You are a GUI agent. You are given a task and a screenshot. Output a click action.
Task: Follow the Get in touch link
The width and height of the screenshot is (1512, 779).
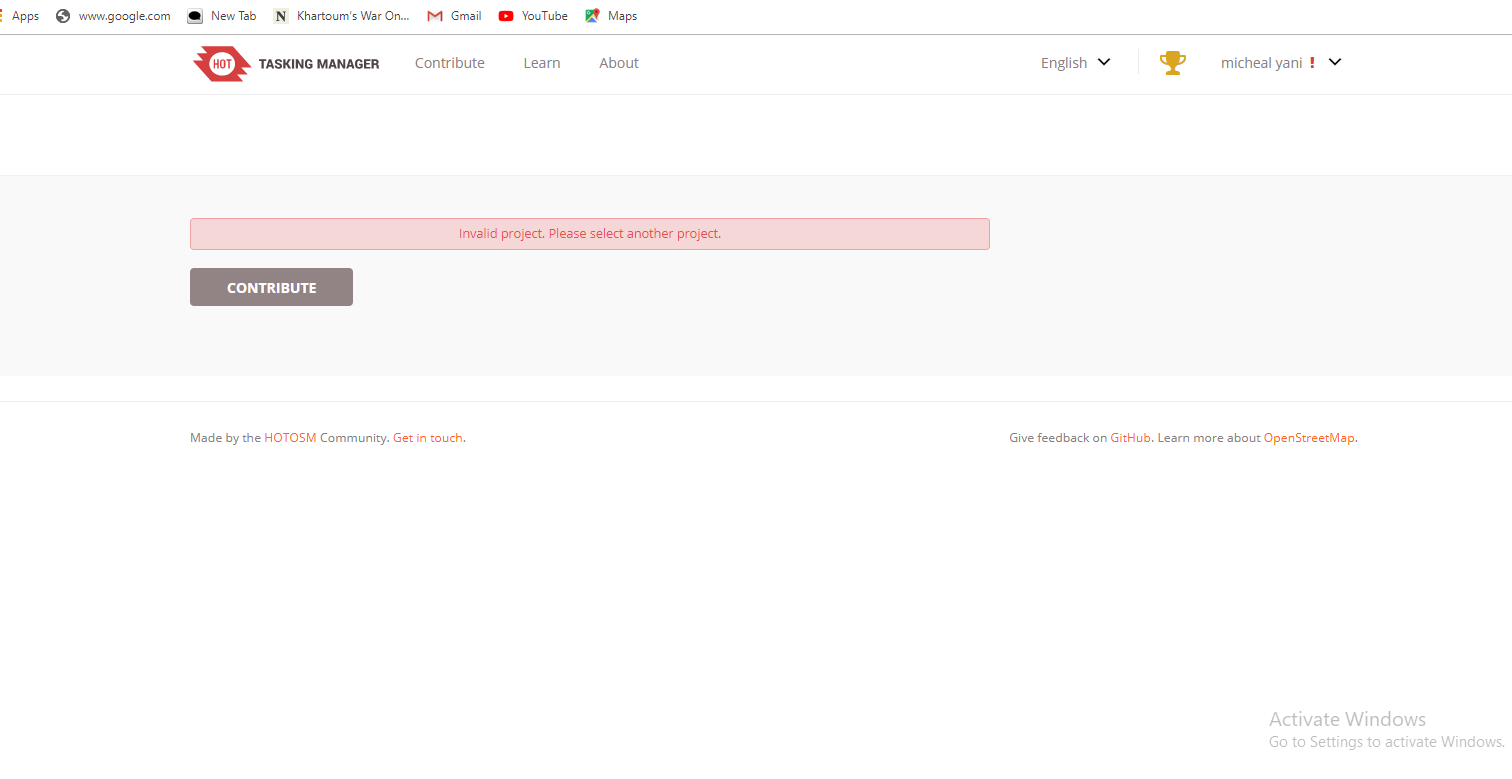(428, 438)
